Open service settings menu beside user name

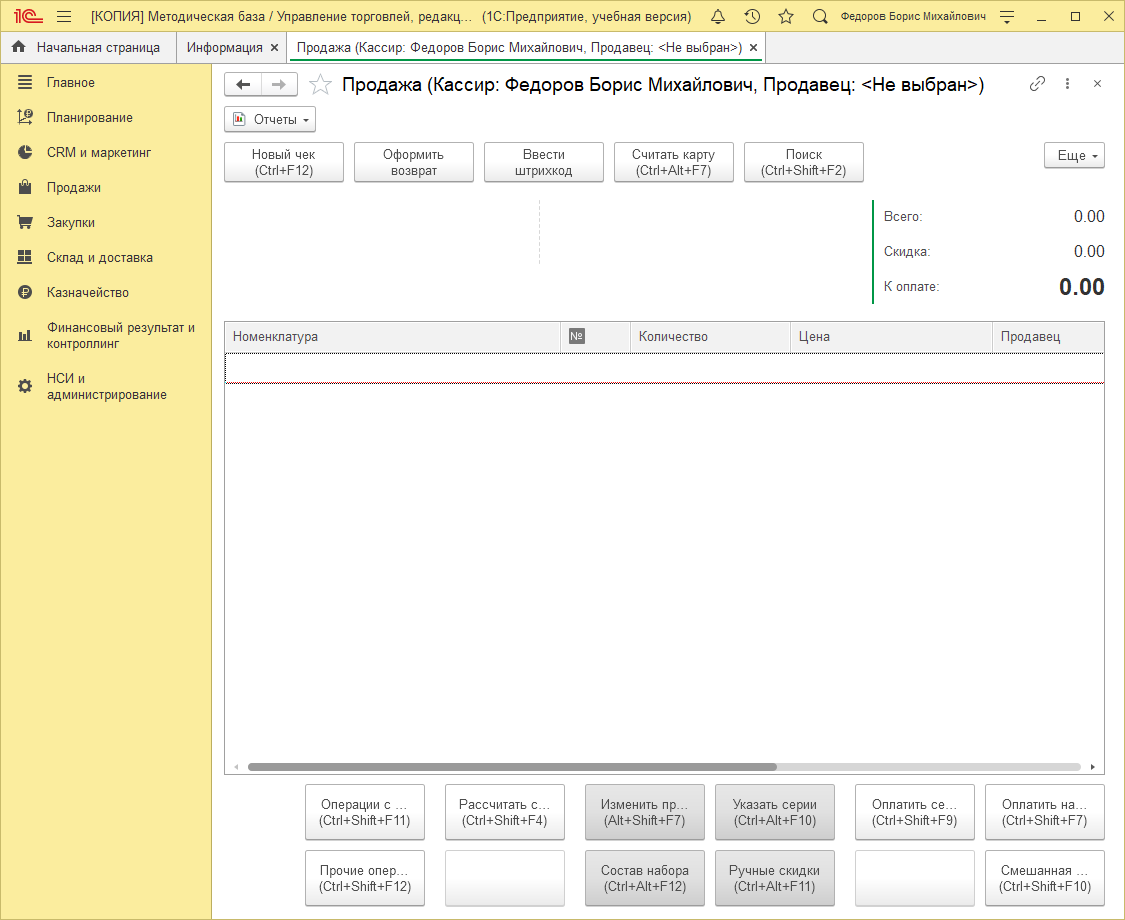pyautogui.click(x=1007, y=17)
